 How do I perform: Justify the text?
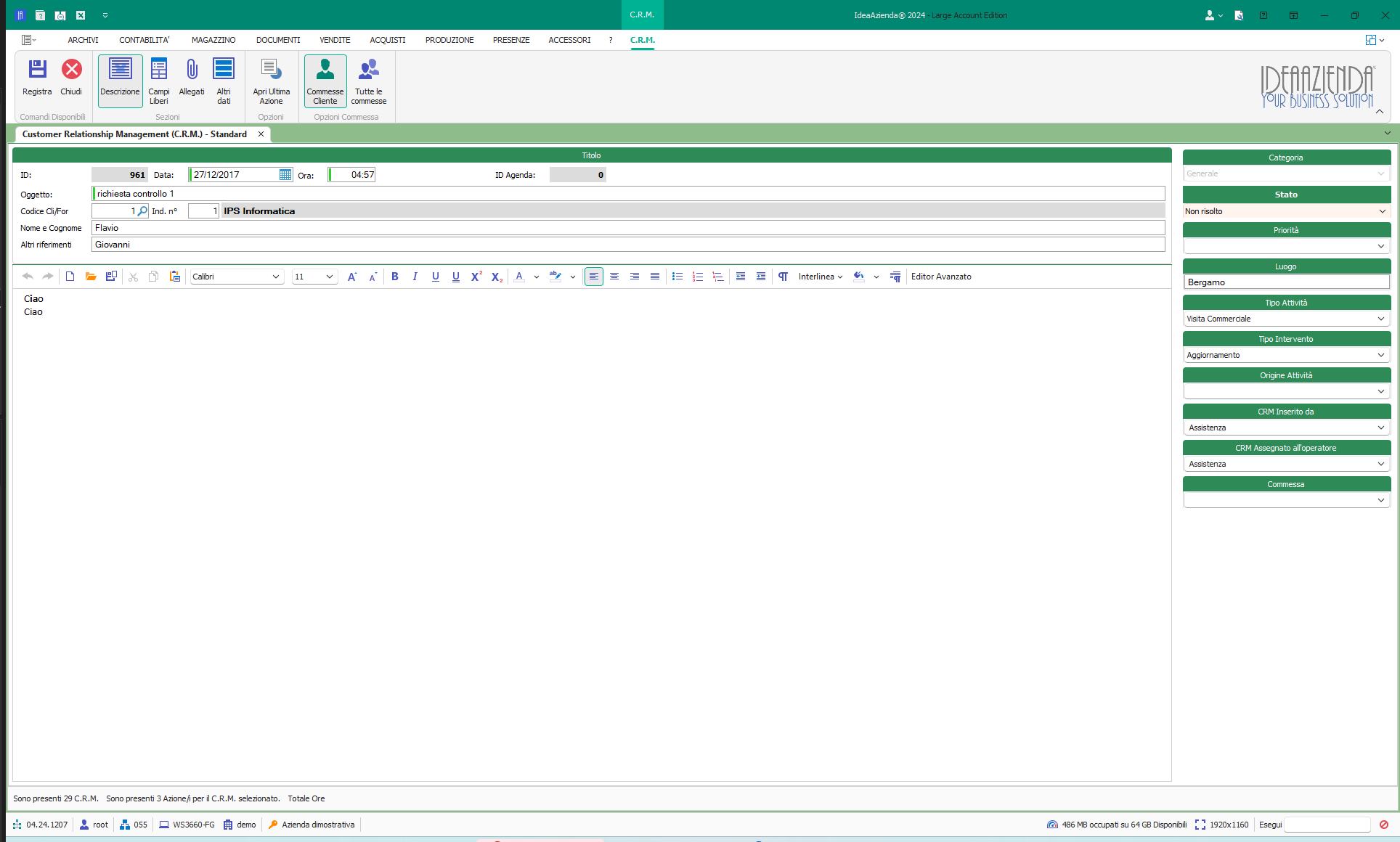point(655,277)
